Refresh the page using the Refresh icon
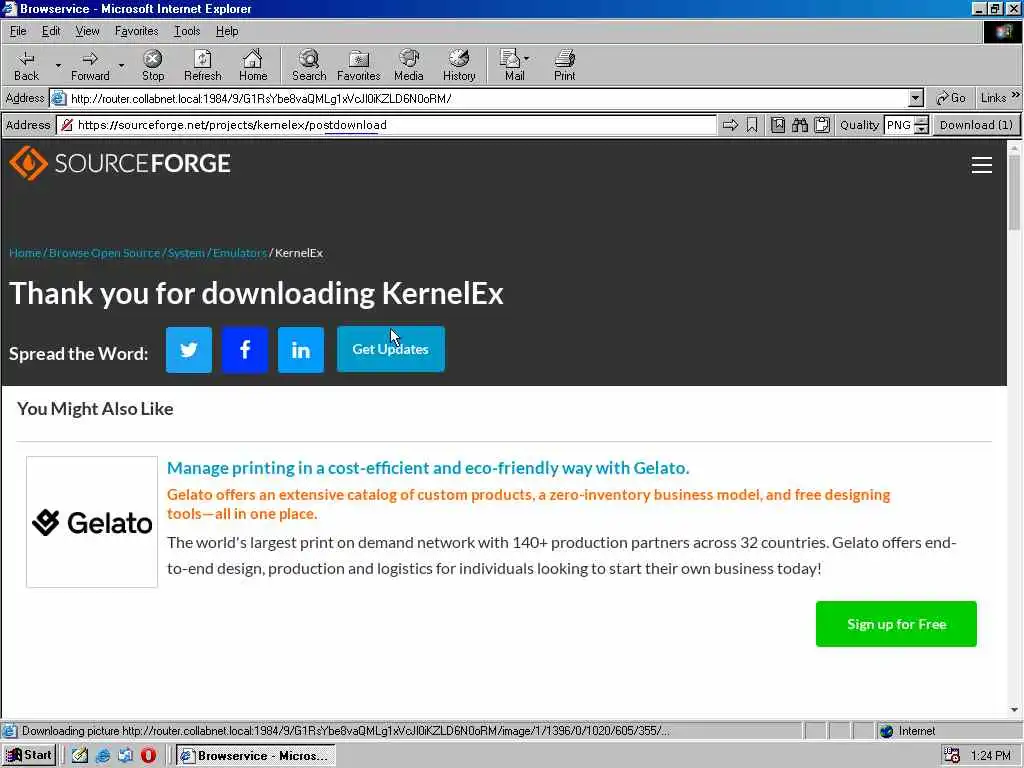 pyautogui.click(x=202, y=65)
